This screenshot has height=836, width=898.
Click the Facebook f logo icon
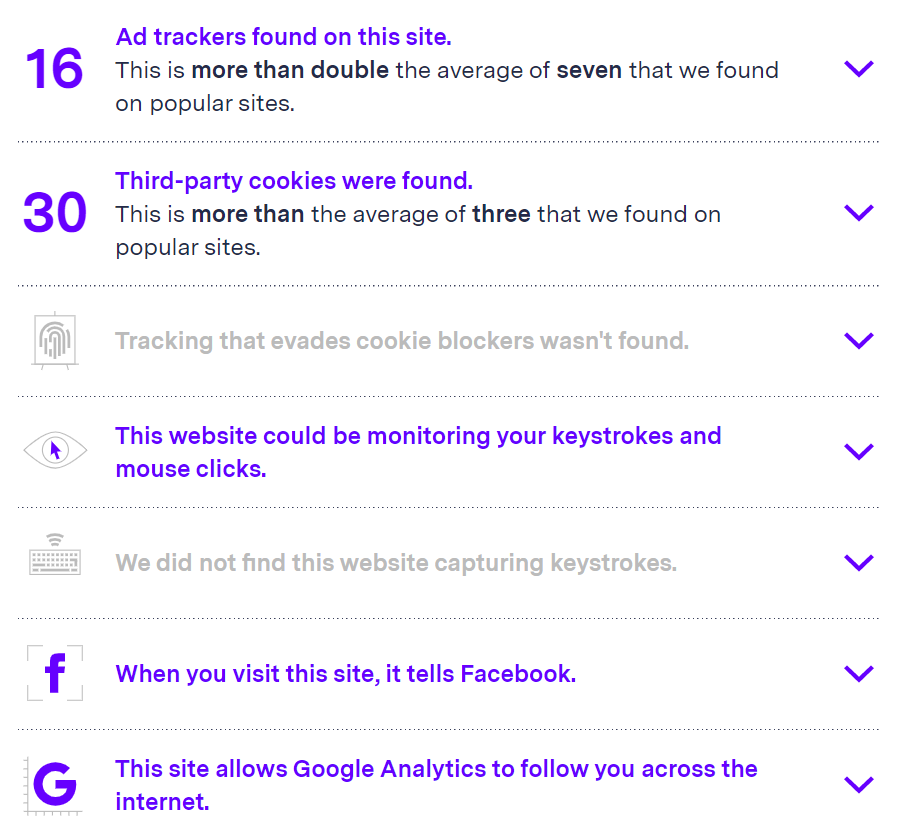pos(55,673)
